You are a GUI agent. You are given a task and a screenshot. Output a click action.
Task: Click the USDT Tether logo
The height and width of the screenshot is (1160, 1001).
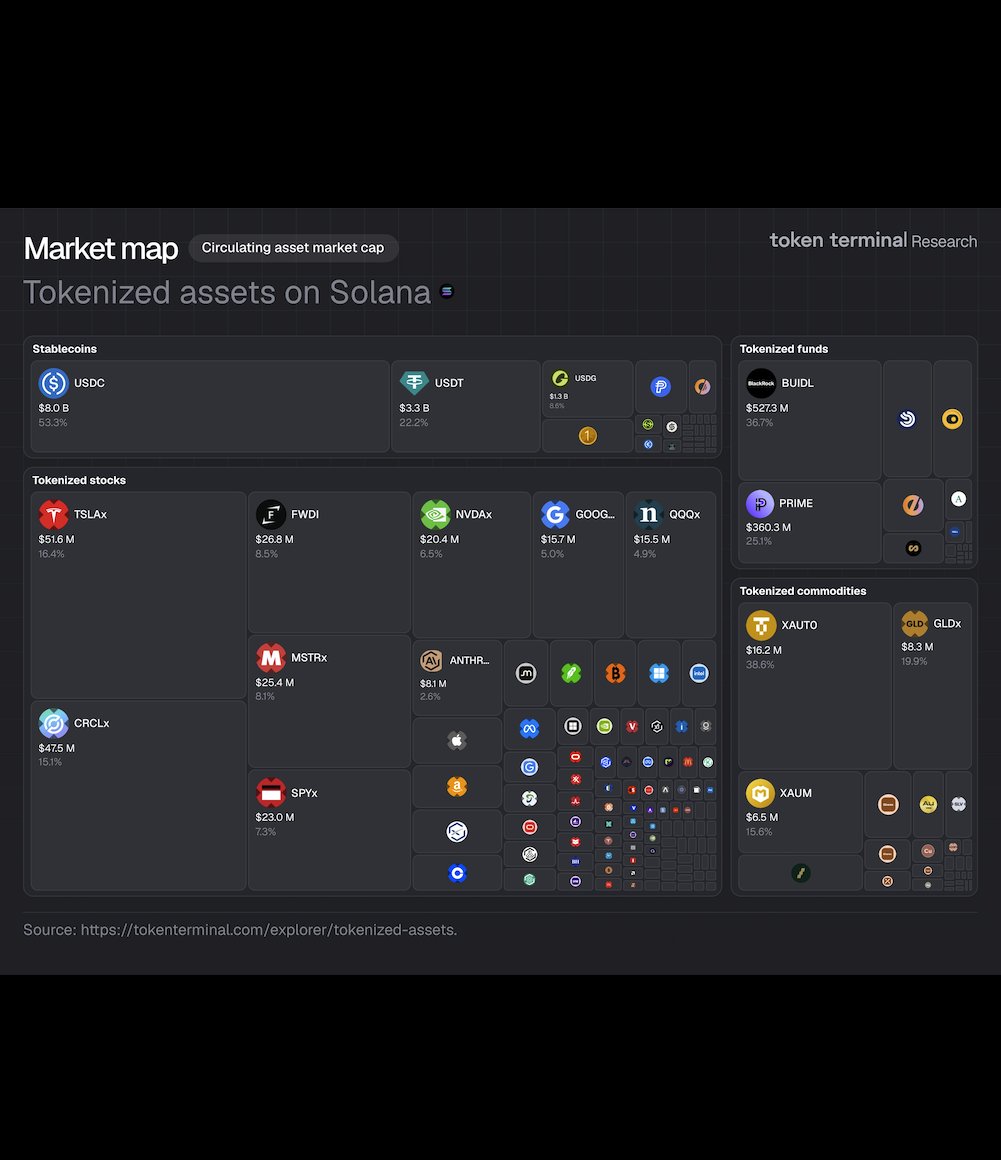point(414,382)
